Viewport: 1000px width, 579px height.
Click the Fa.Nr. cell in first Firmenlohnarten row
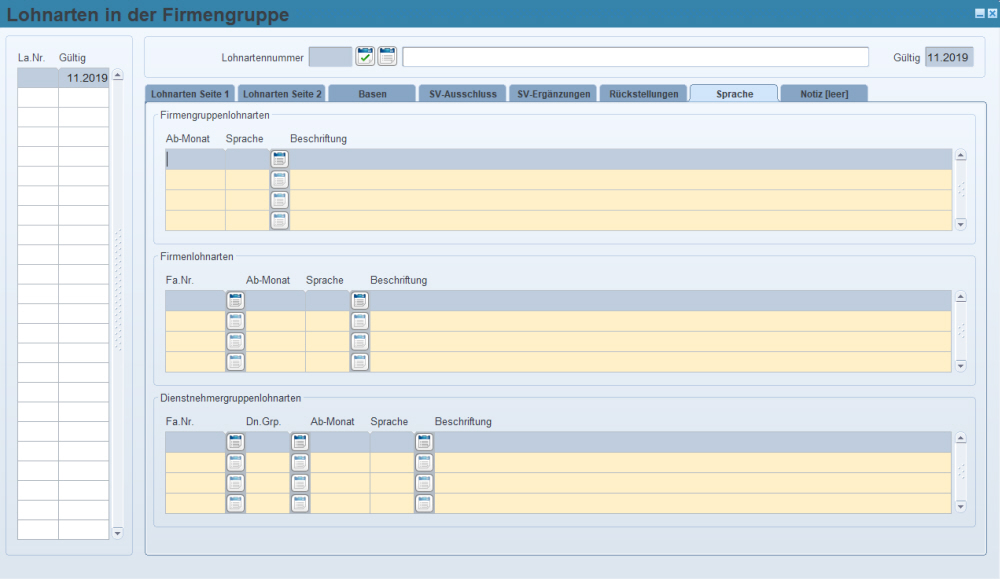[196, 300]
